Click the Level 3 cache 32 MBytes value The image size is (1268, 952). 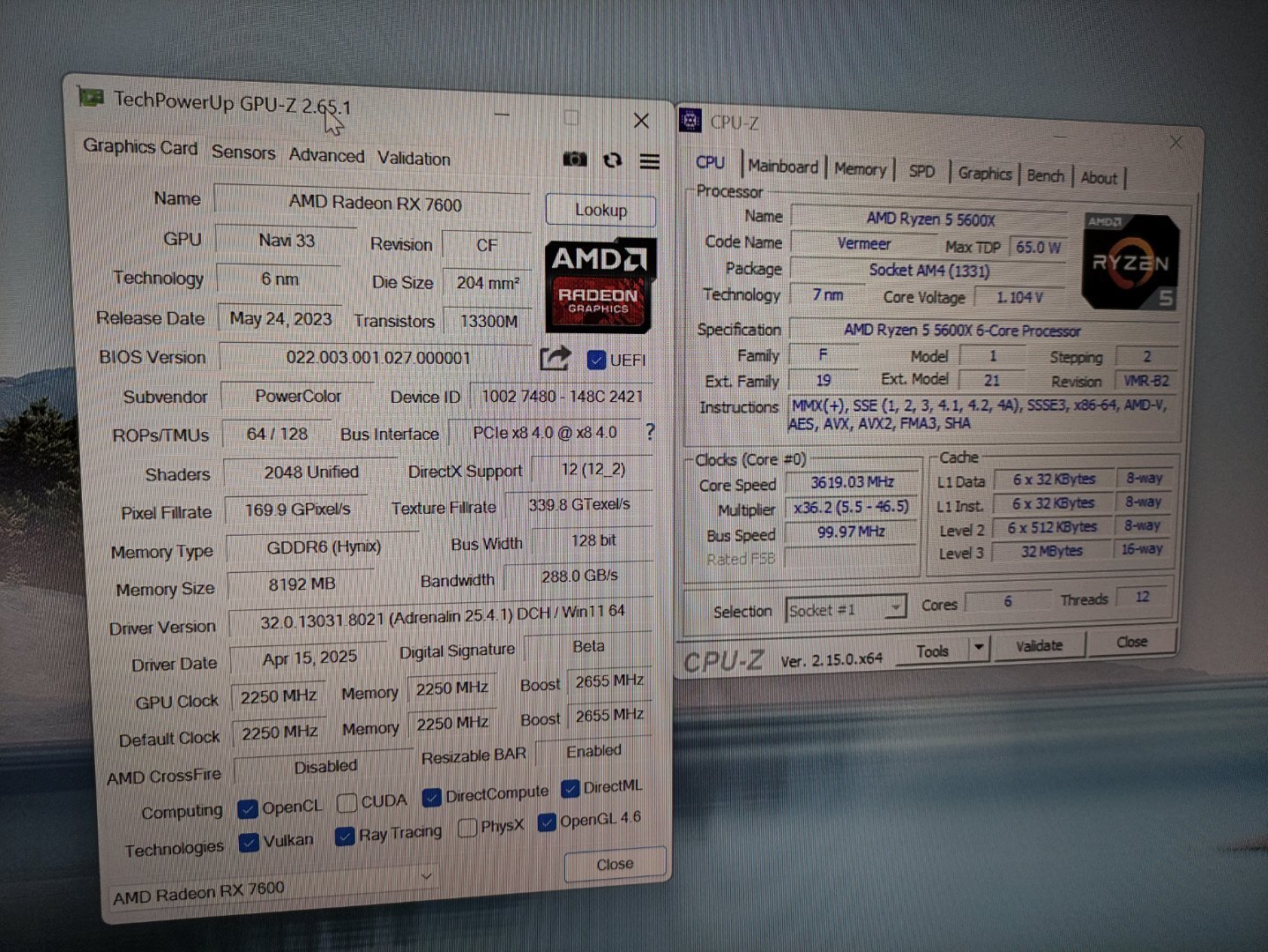click(x=1052, y=551)
